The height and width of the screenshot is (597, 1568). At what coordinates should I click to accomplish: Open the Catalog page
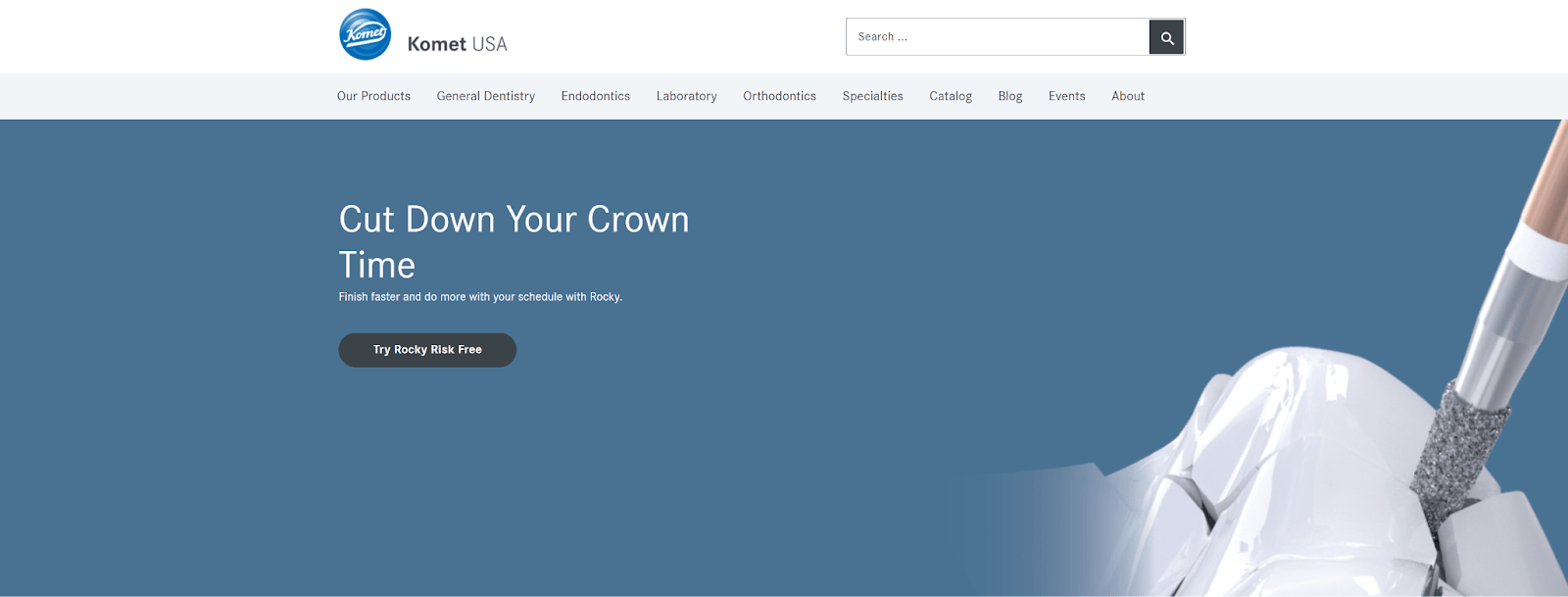(950, 96)
